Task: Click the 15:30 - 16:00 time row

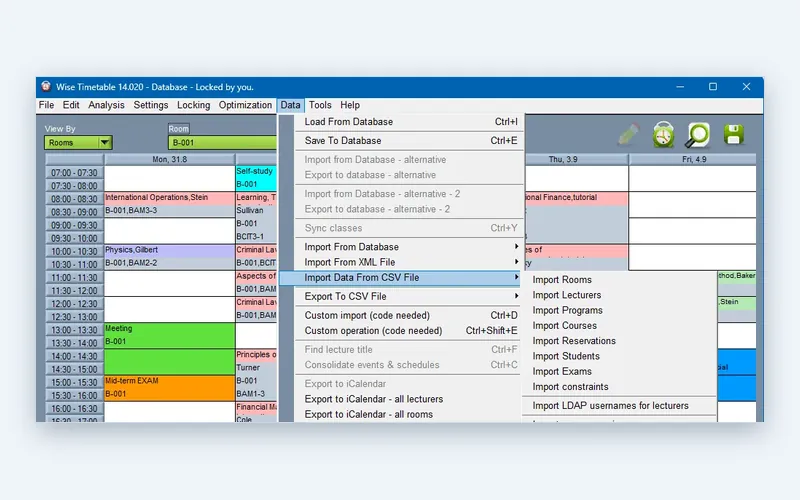Action: tap(74, 395)
